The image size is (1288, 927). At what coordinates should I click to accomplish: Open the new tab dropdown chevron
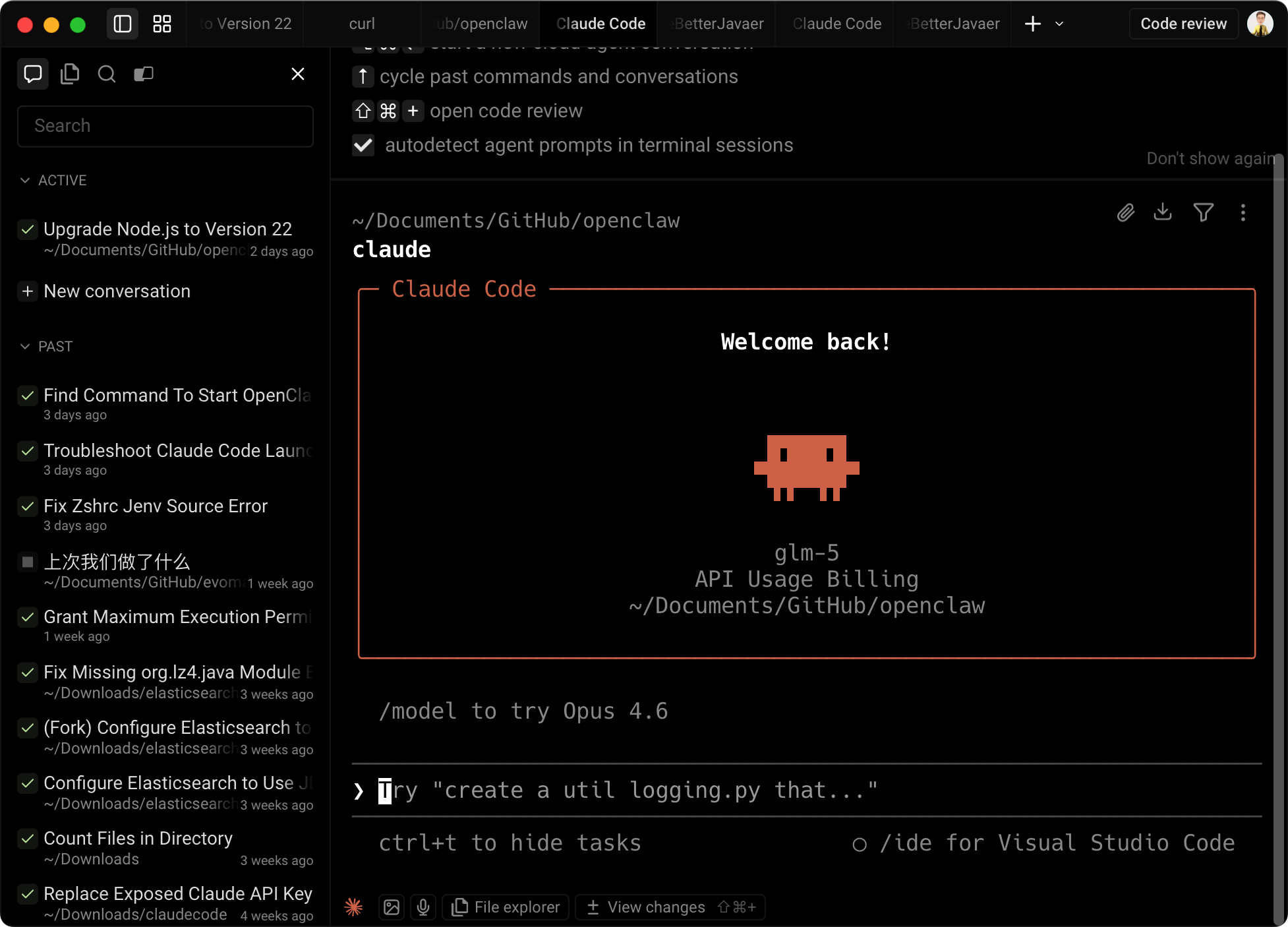click(1059, 24)
